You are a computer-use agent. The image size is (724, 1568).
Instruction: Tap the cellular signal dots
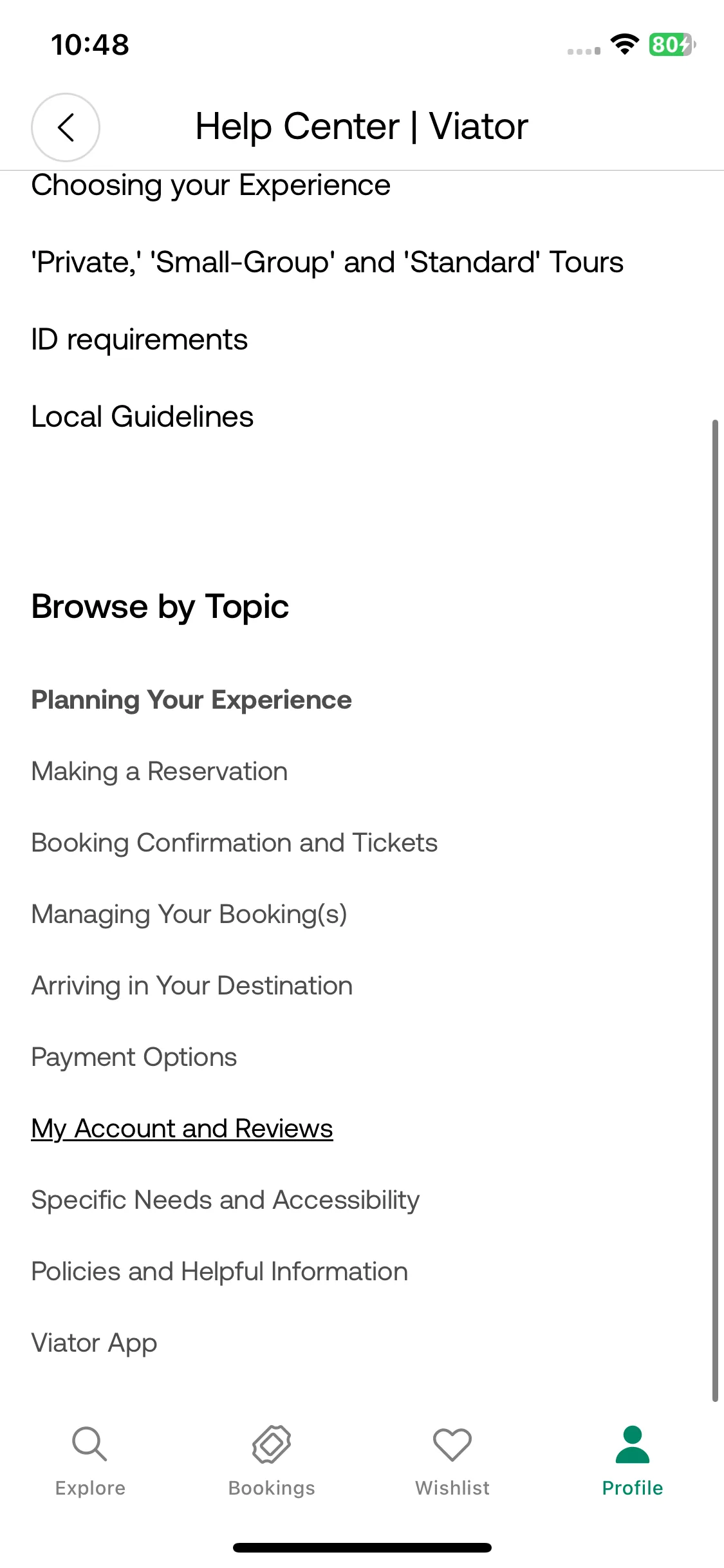(584, 51)
